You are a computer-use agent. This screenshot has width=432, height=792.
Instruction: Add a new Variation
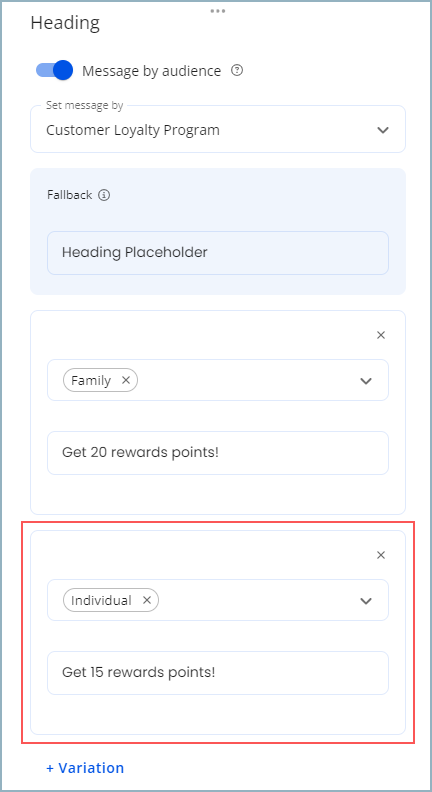pos(85,768)
